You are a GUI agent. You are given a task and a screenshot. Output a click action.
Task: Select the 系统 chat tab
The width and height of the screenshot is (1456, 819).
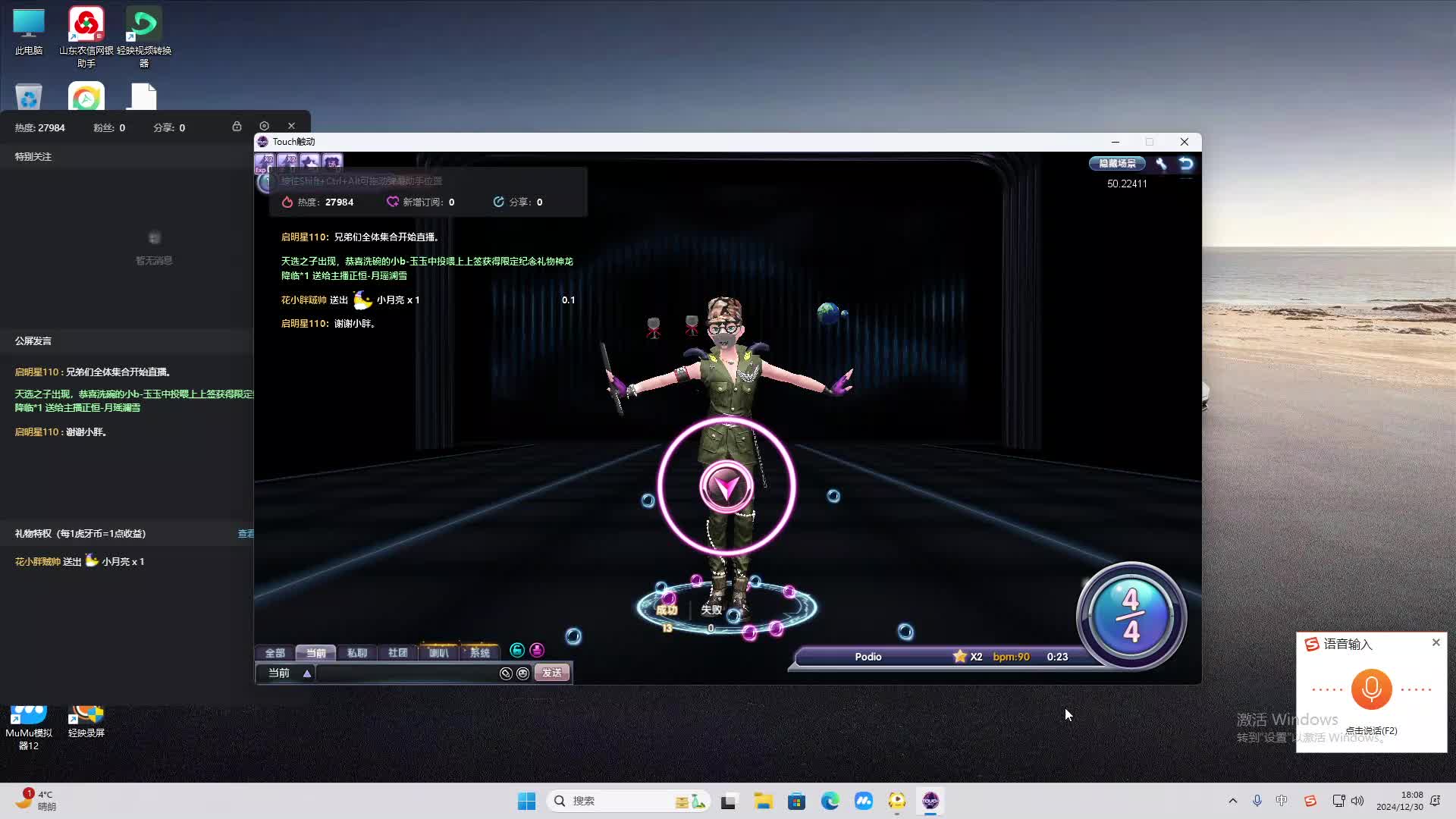click(x=479, y=653)
